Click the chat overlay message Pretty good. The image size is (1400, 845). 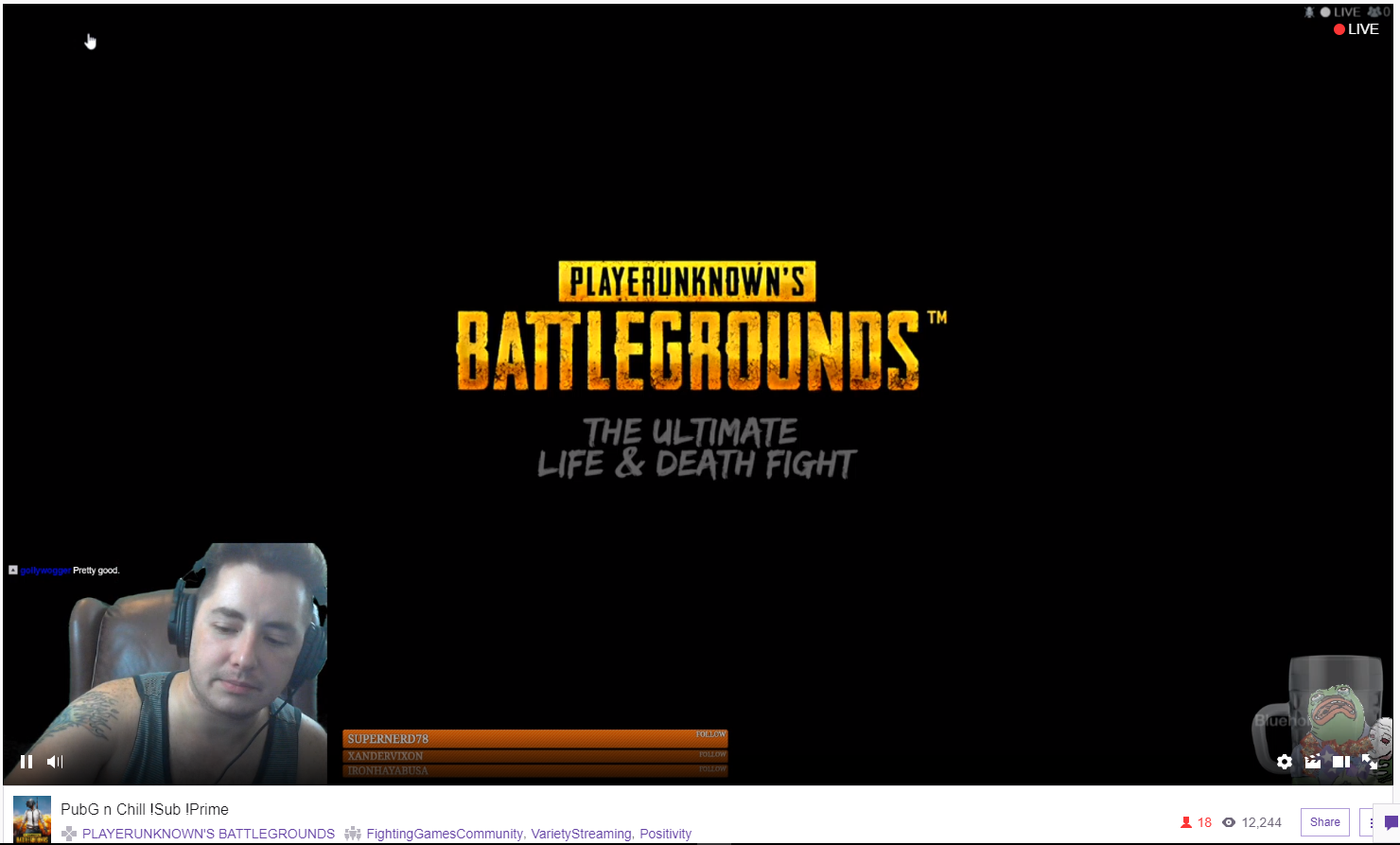pos(96,571)
